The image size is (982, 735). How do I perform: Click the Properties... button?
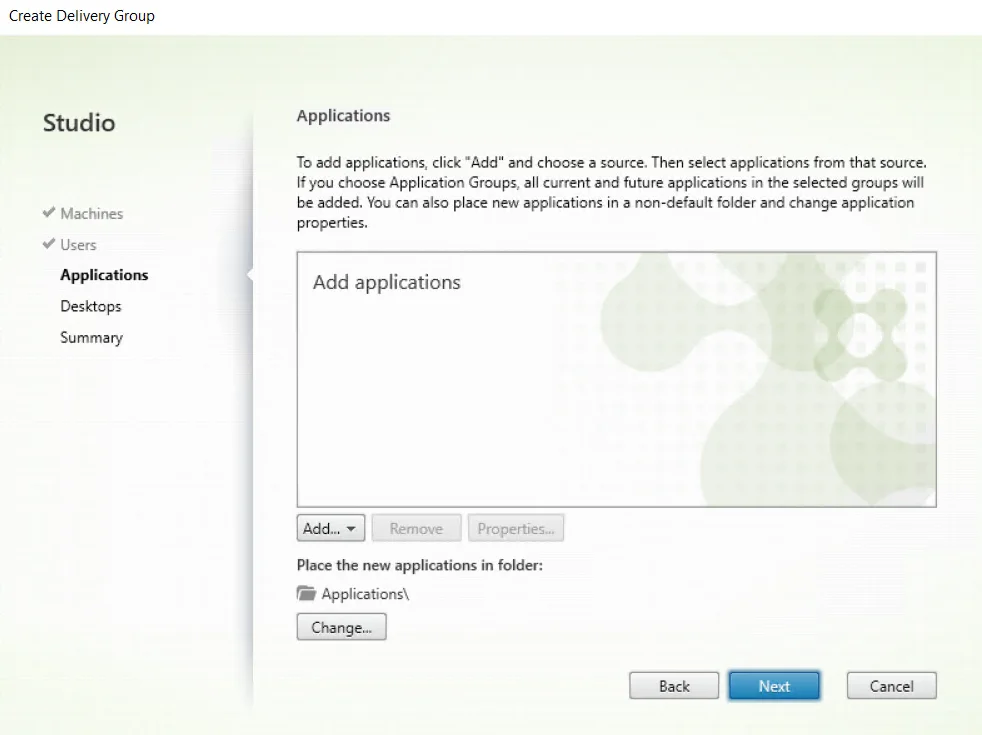coord(515,528)
